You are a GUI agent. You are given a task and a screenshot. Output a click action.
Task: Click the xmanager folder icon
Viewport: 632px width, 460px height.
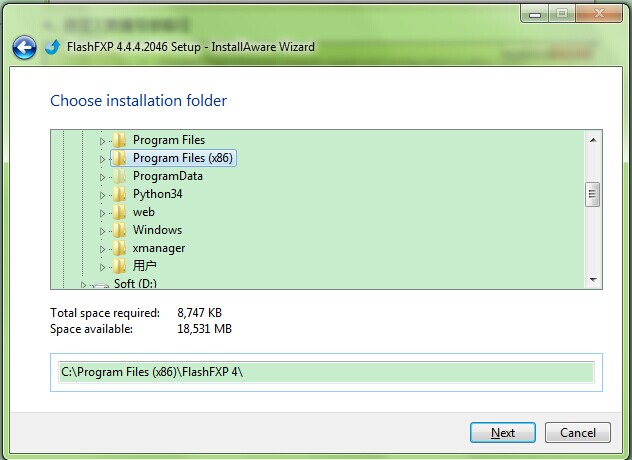tap(119, 248)
